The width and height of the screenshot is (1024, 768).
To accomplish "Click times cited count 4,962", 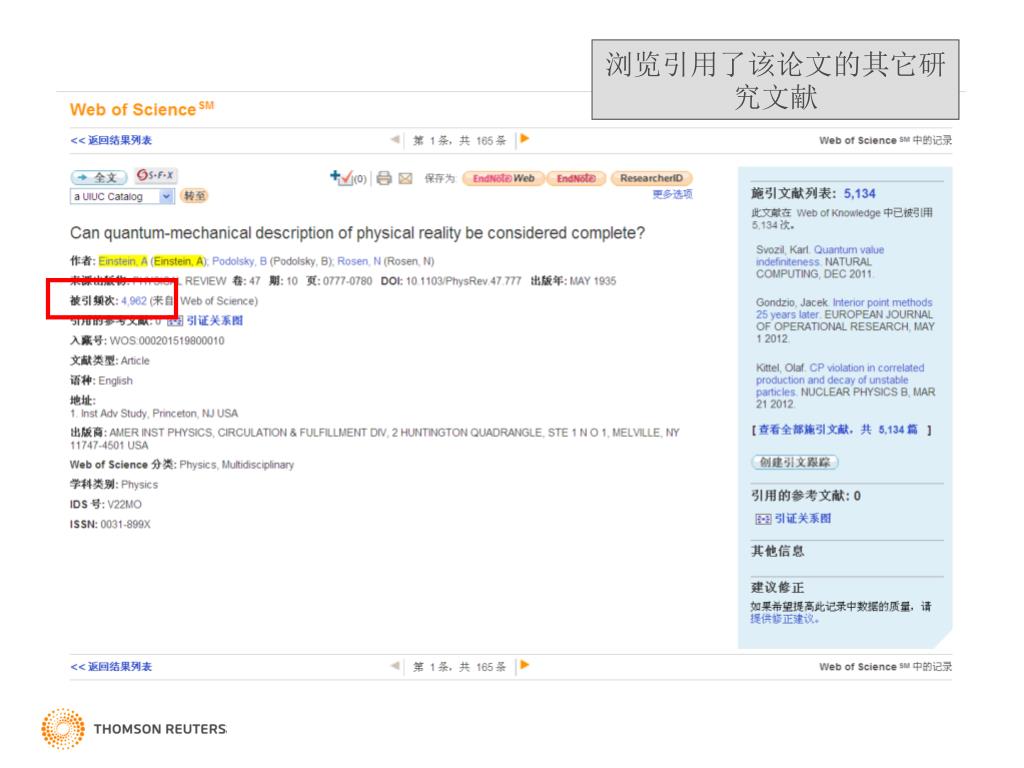I will 134,301.
